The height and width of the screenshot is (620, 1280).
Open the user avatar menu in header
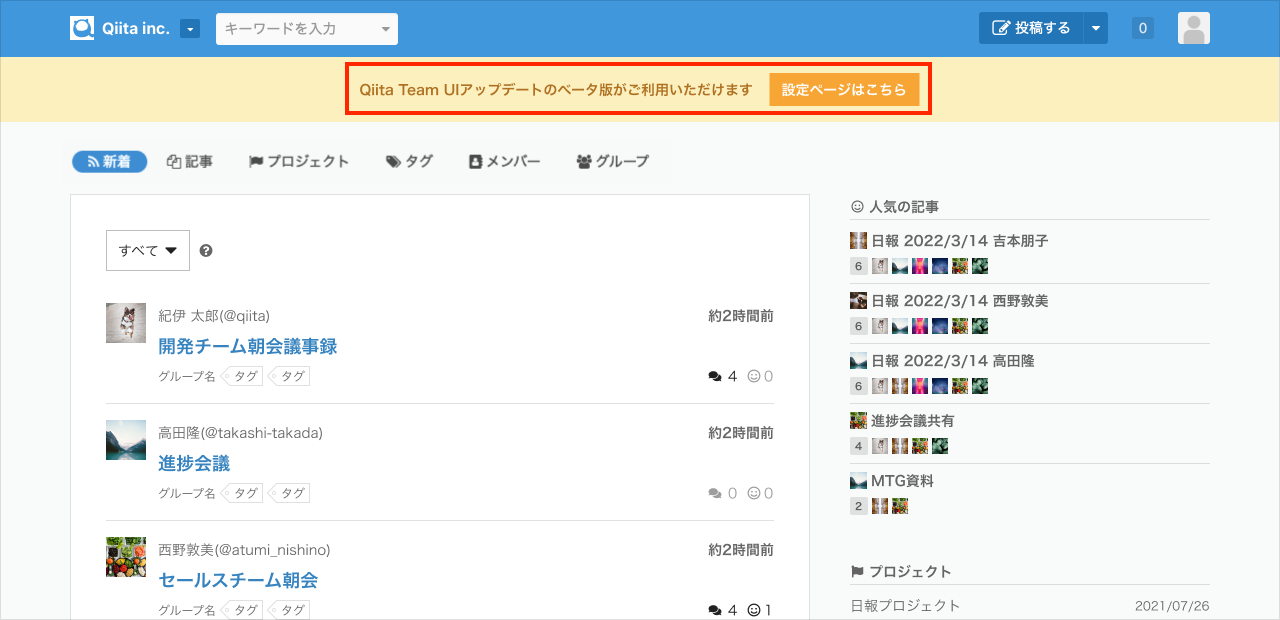point(1194,28)
